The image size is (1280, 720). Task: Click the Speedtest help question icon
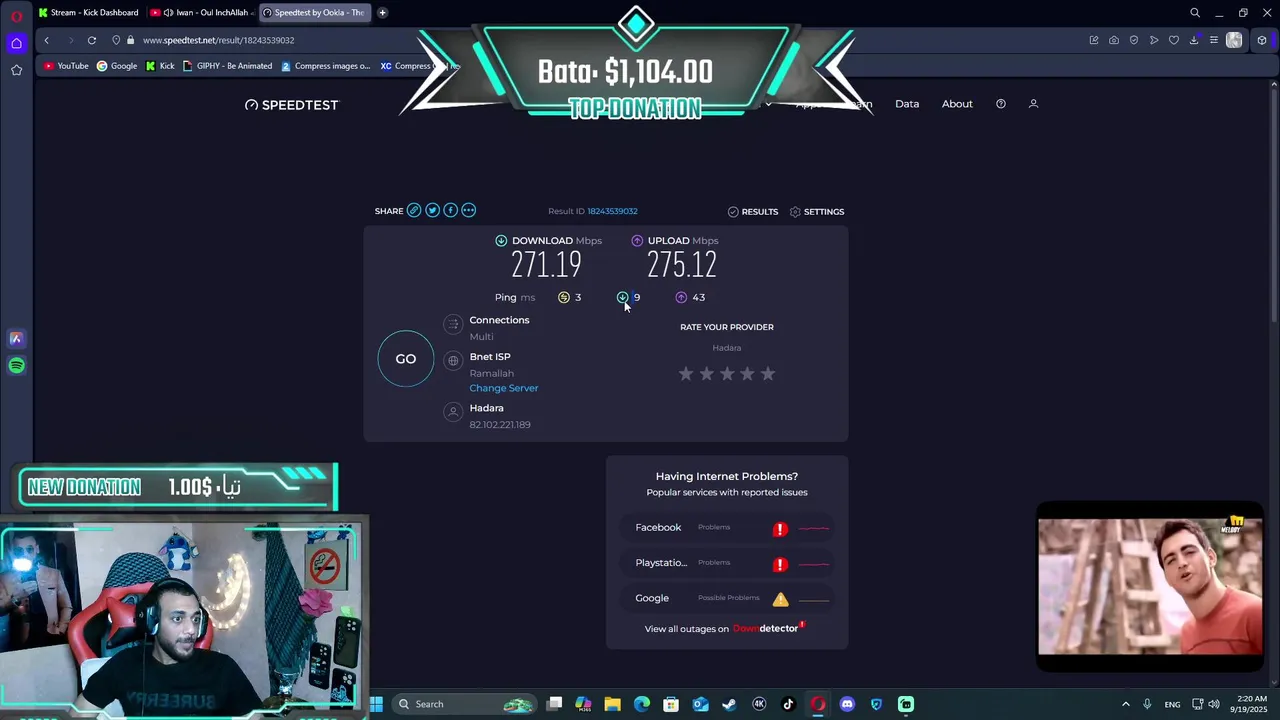(1001, 104)
